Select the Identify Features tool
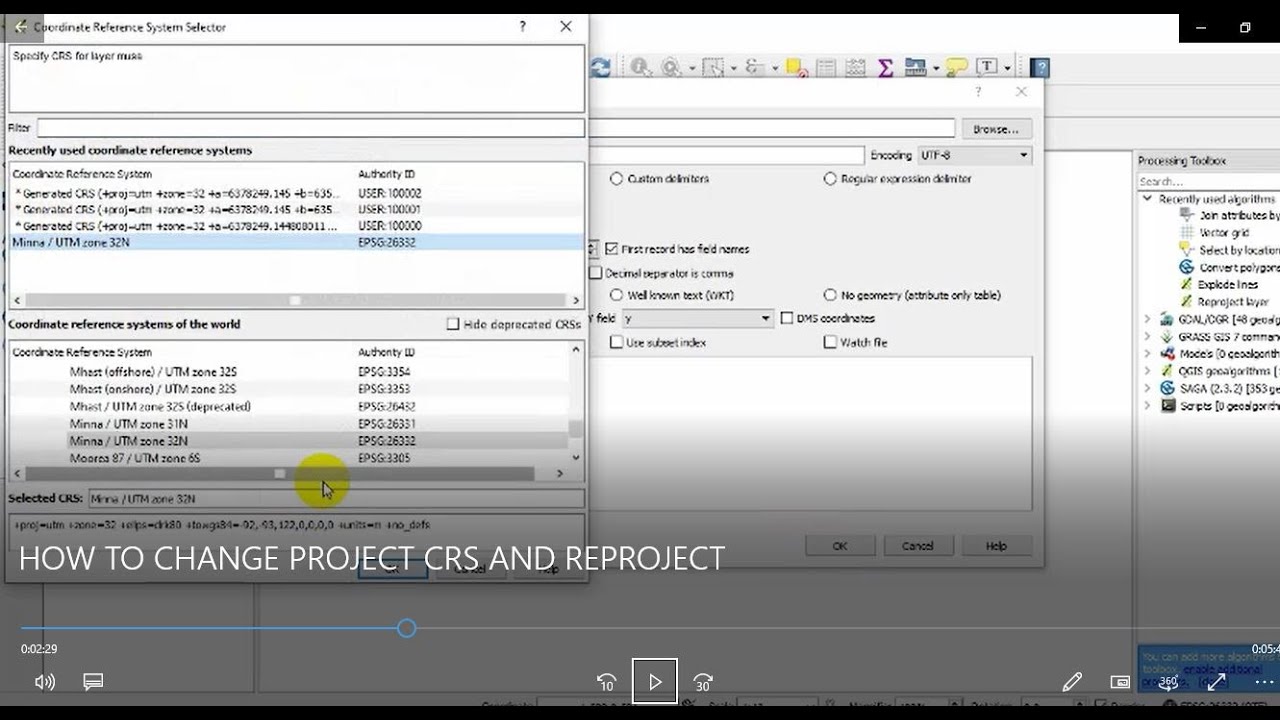This screenshot has width=1280, height=720. pos(640,67)
